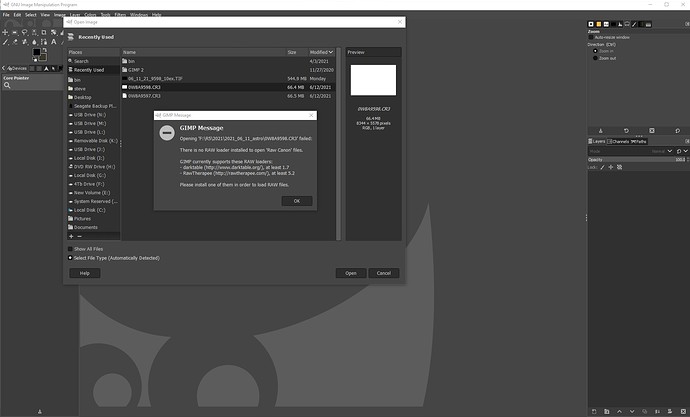Select the Zoom in radio button
This screenshot has width=690, height=417.
click(x=595, y=51)
